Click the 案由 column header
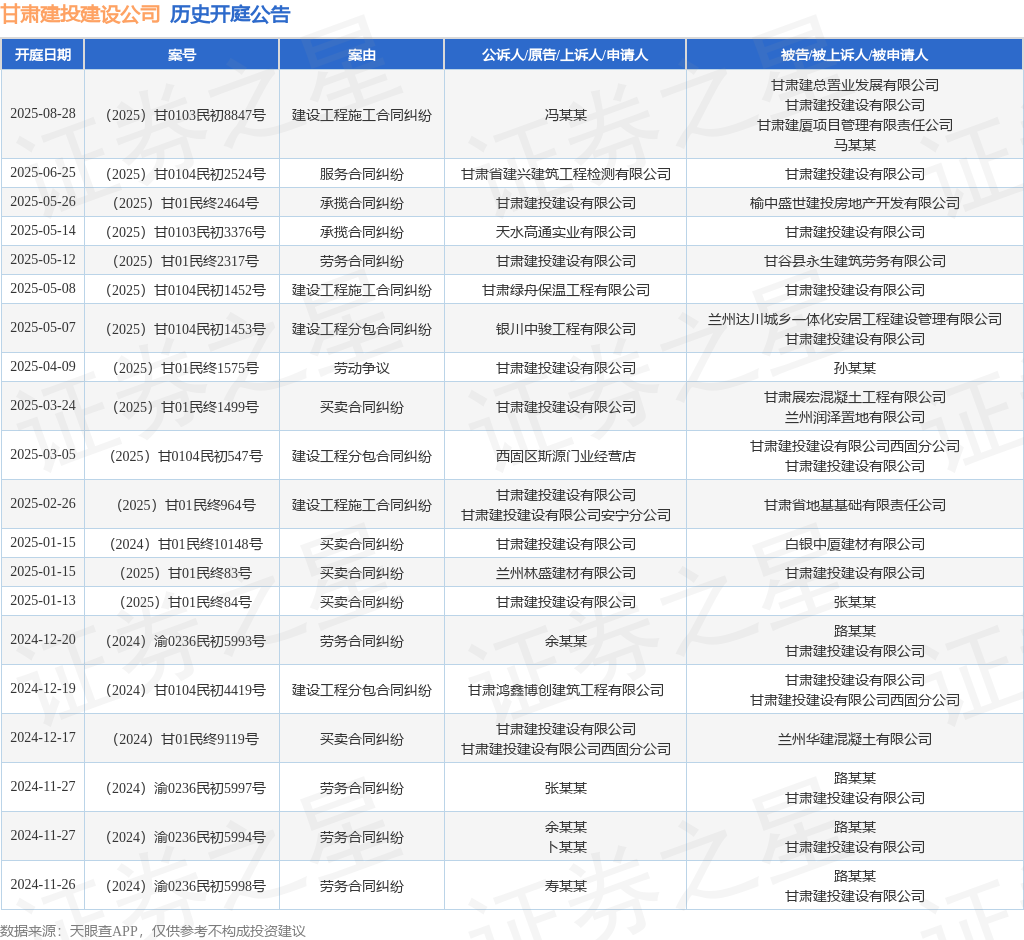The image size is (1024, 940). point(362,55)
